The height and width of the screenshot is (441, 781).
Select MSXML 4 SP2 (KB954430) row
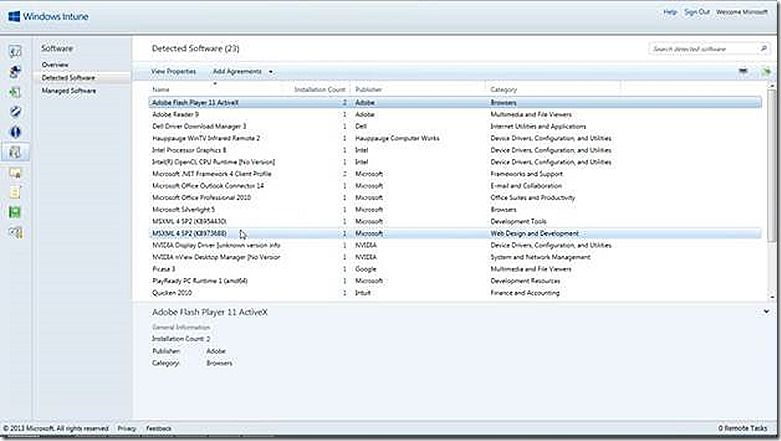click(x=455, y=221)
